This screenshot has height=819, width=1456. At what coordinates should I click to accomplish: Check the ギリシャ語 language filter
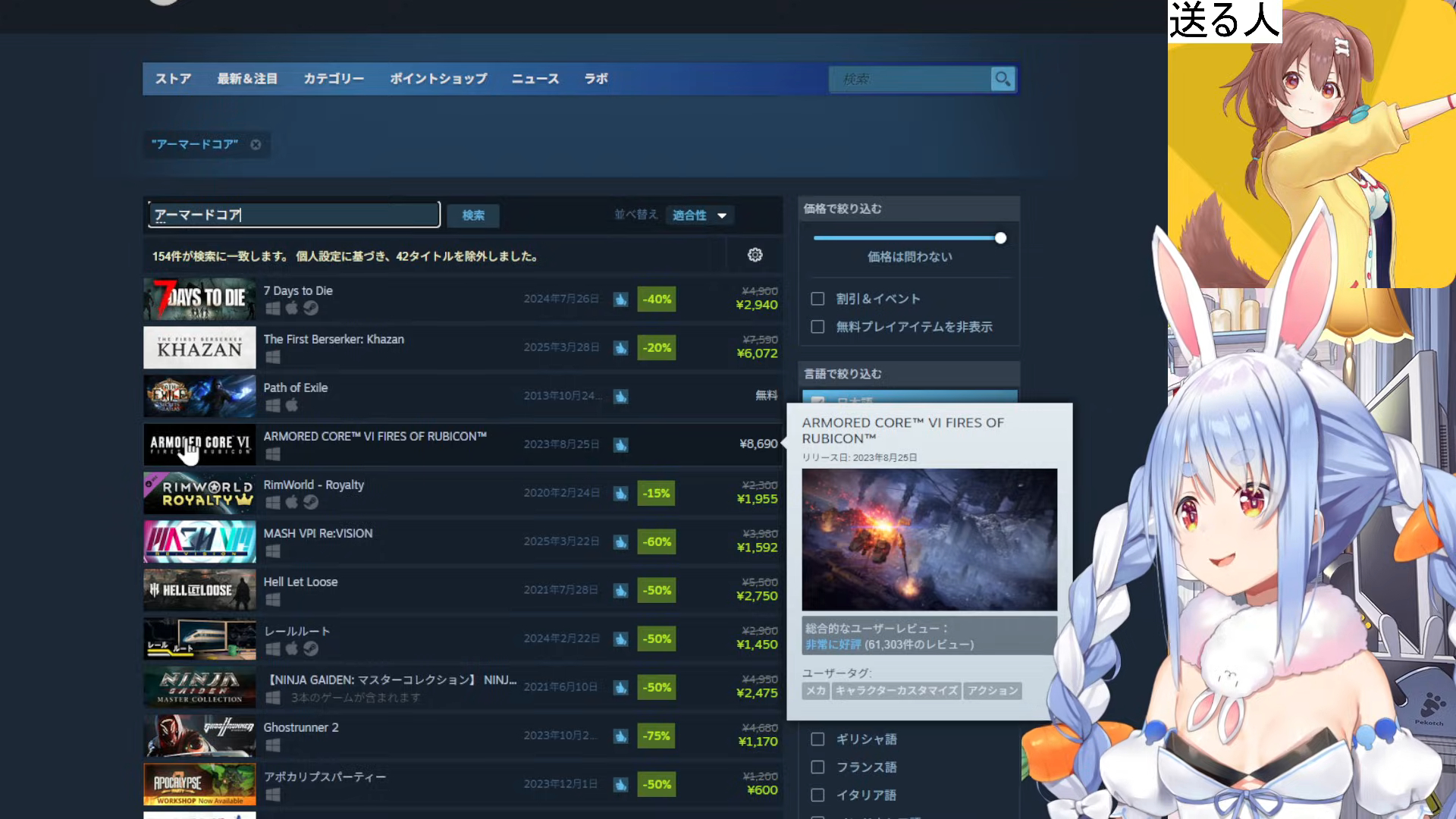817,739
